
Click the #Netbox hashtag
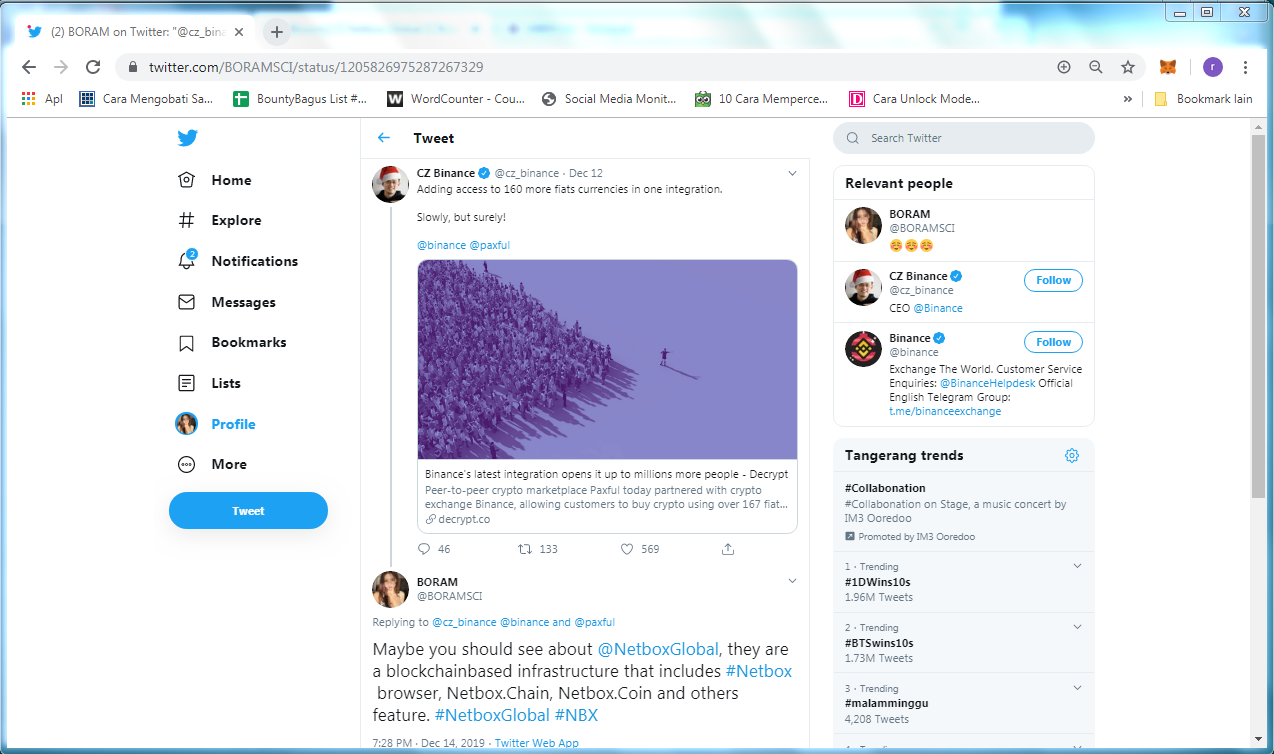tap(758, 671)
